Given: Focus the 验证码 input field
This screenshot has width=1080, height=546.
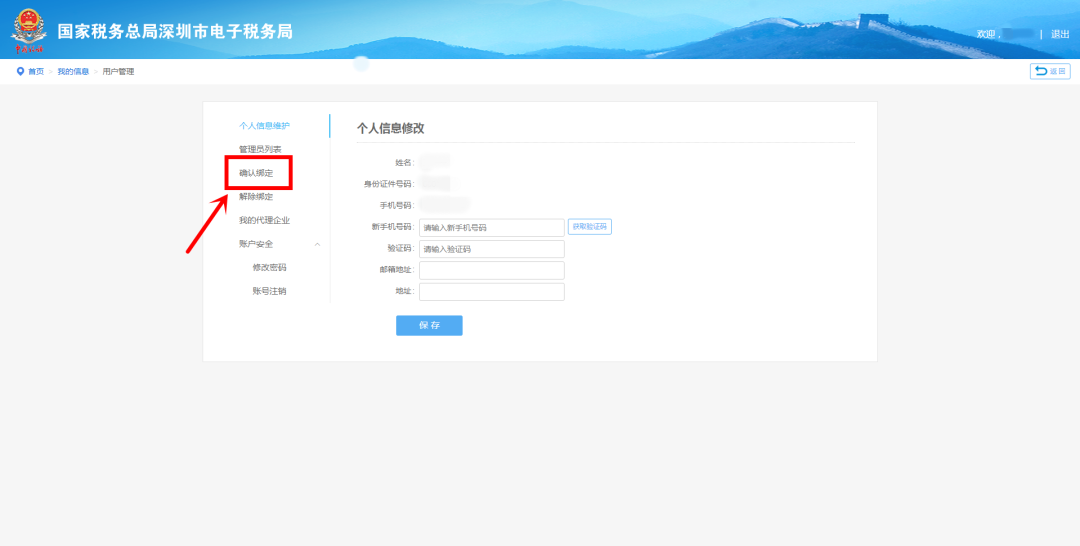Looking at the screenshot, I should pos(492,249).
